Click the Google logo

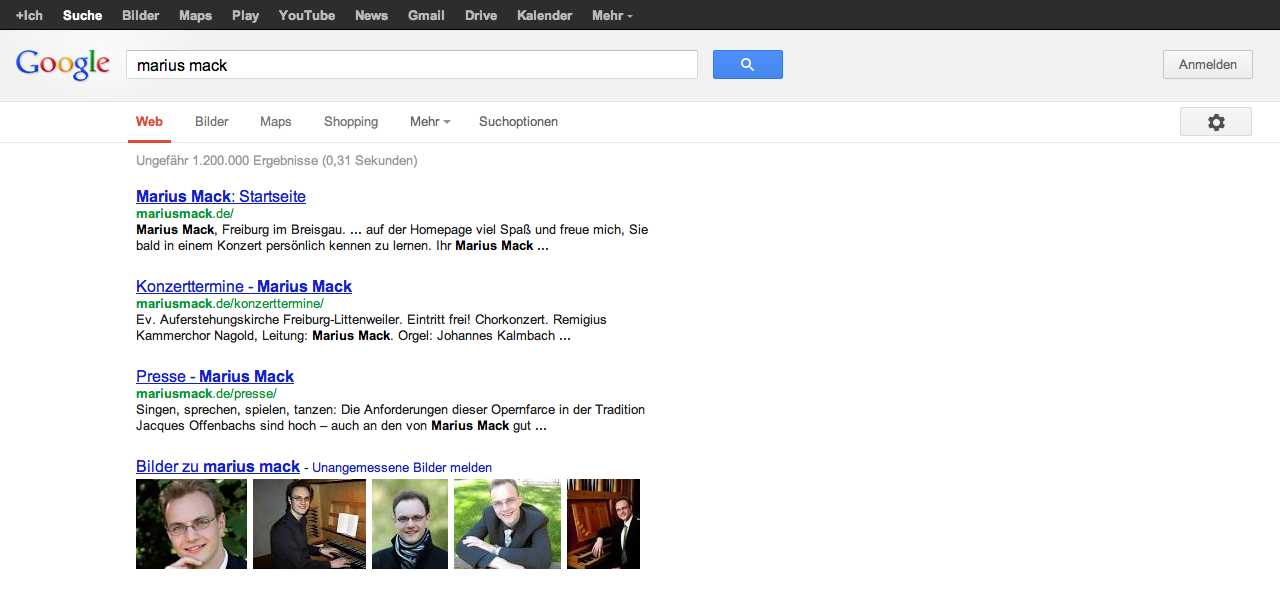click(x=62, y=65)
